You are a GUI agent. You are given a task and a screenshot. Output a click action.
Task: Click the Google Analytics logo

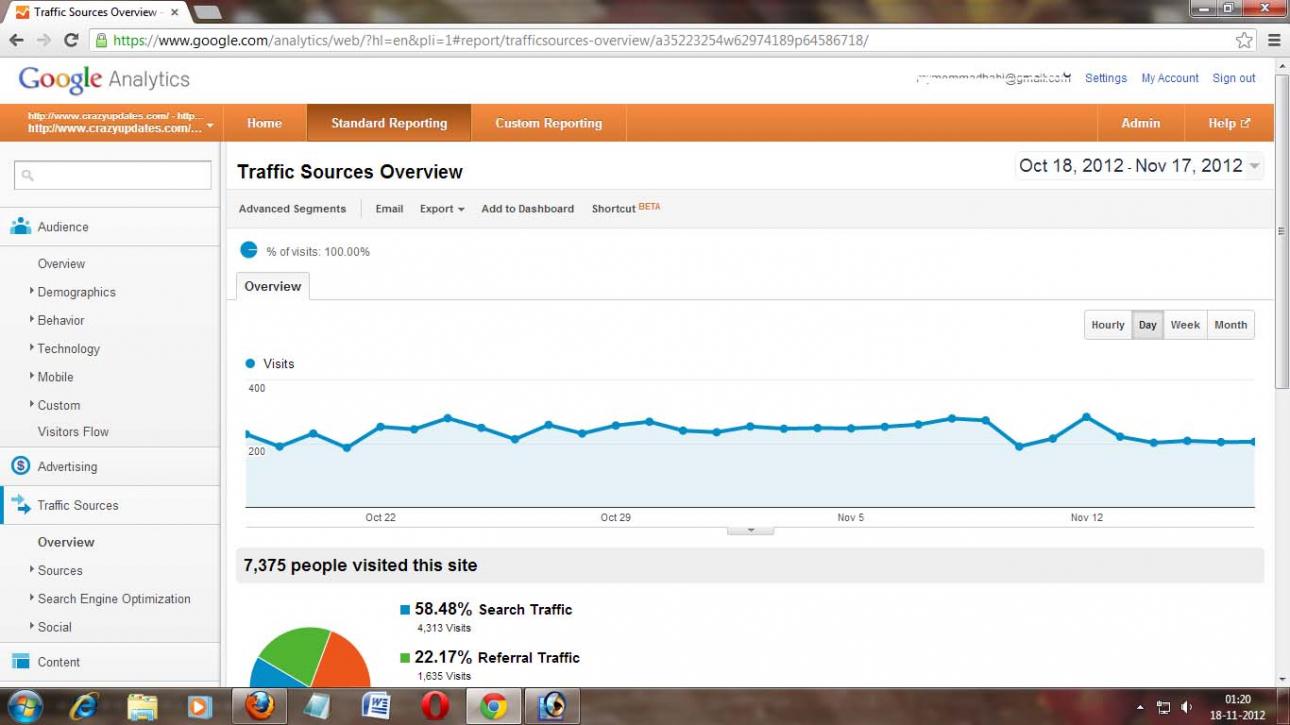[x=104, y=79]
